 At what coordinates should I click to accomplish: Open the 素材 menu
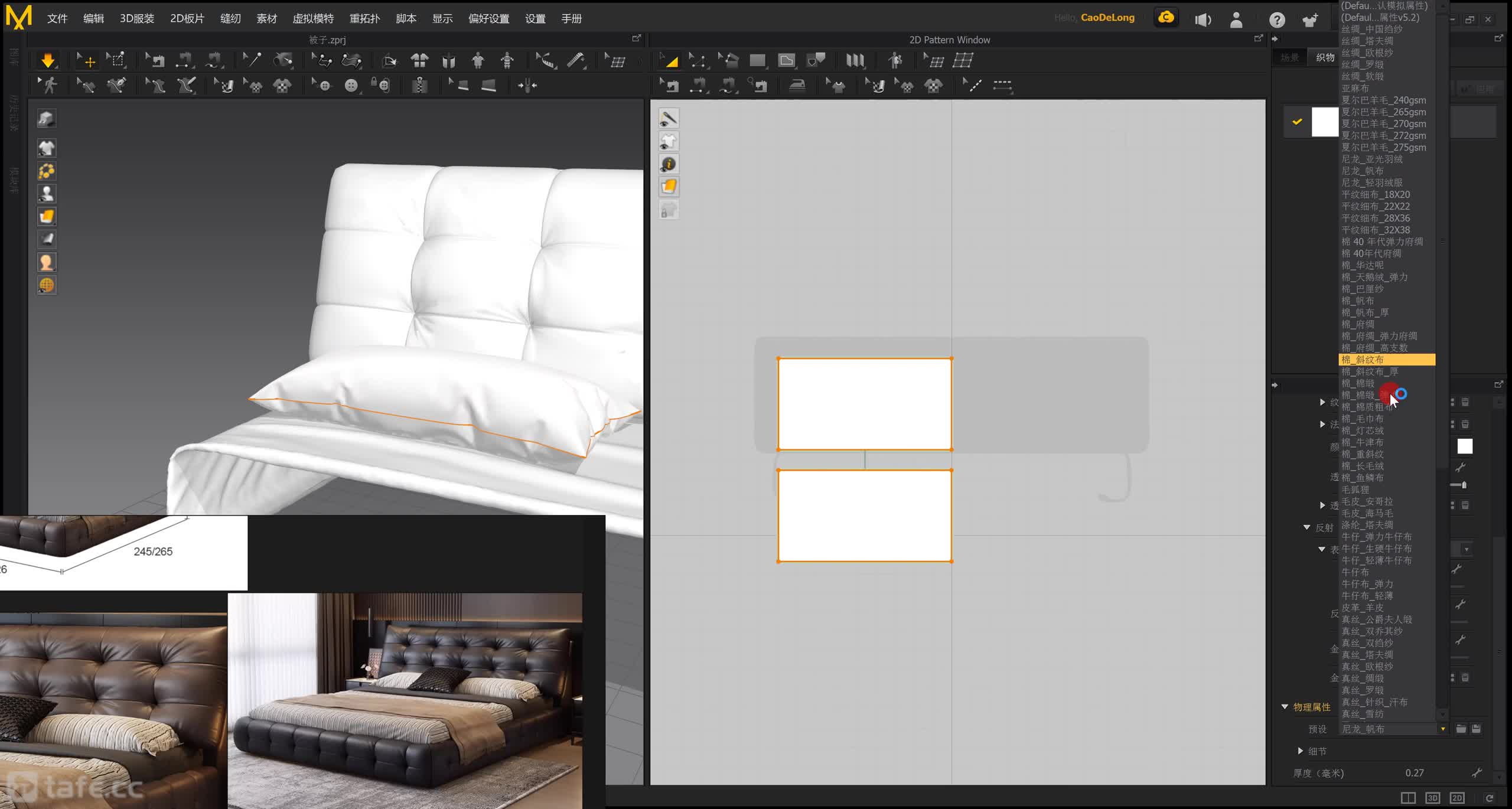tap(266, 19)
